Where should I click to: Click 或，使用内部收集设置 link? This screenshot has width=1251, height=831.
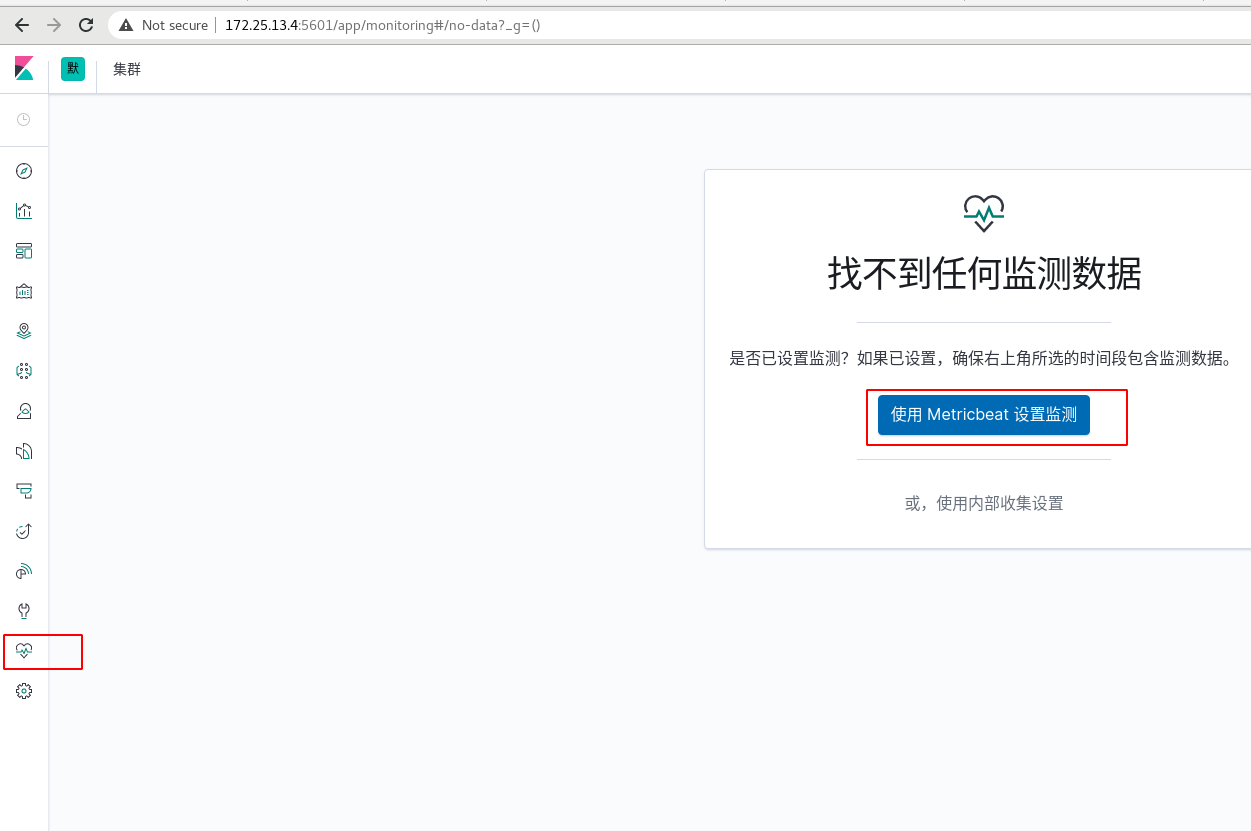pos(984,503)
